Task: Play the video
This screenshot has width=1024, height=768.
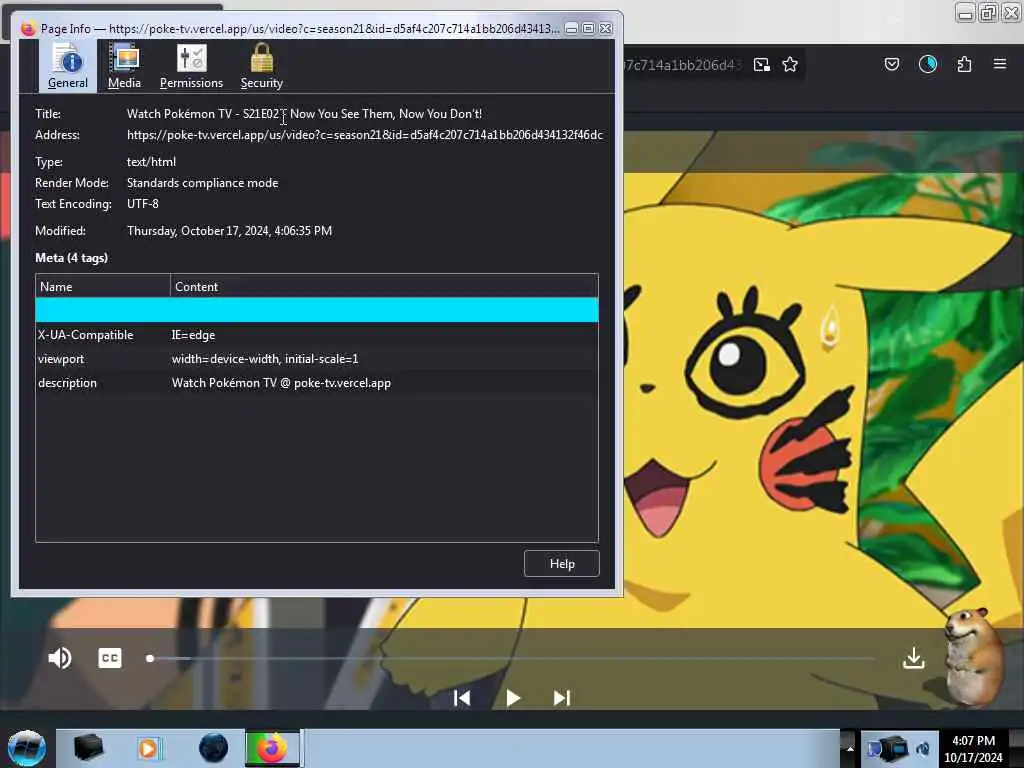Action: [513, 698]
